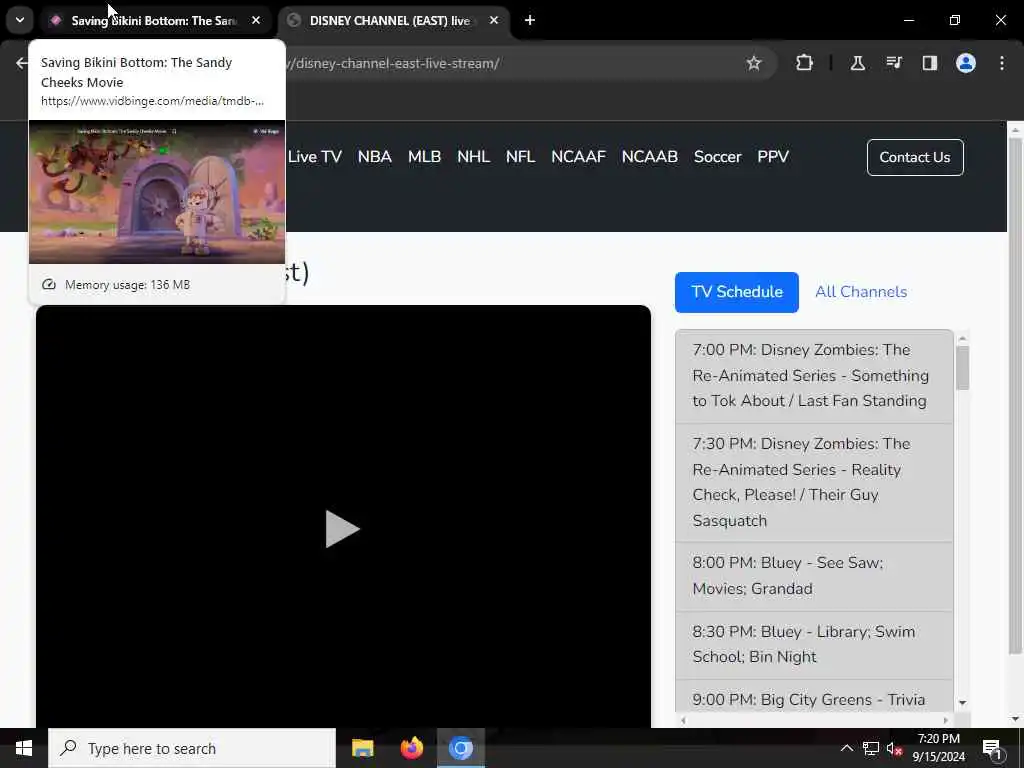Image resolution: width=1024 pixels, height=768 pixels.
Task: Open Firefox from the taskbar
Action: pyautogui.click(x=411, y=748)
